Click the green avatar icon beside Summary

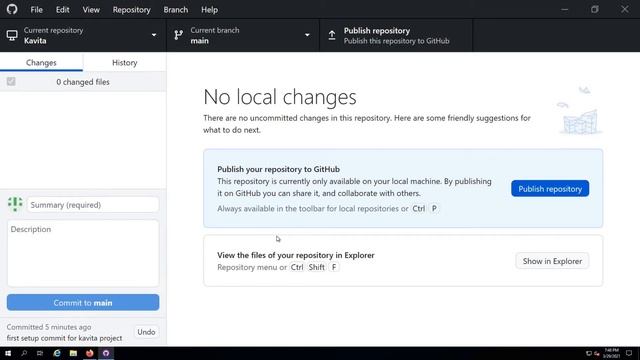[x=15, y=204]
